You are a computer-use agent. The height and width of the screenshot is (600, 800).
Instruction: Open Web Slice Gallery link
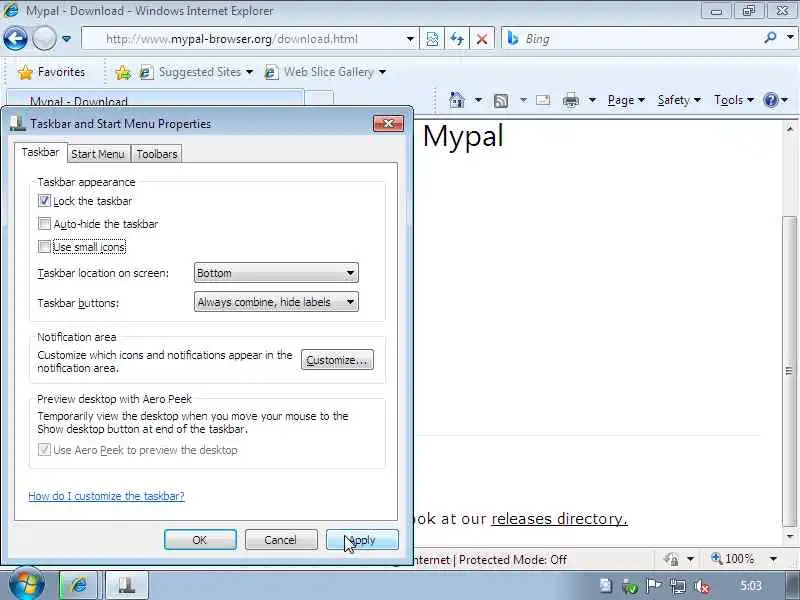[x=326, y=72]
